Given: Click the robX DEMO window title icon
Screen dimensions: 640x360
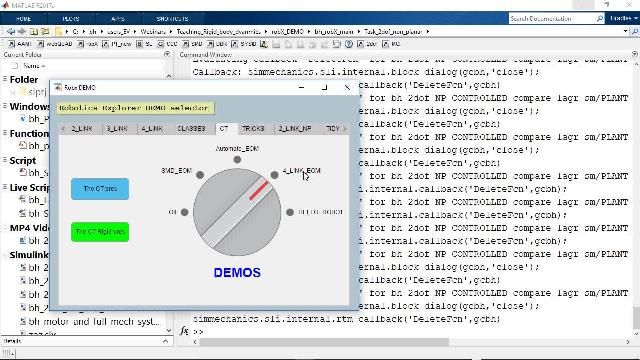Looking at the screenshot, I should click(58, 87).
